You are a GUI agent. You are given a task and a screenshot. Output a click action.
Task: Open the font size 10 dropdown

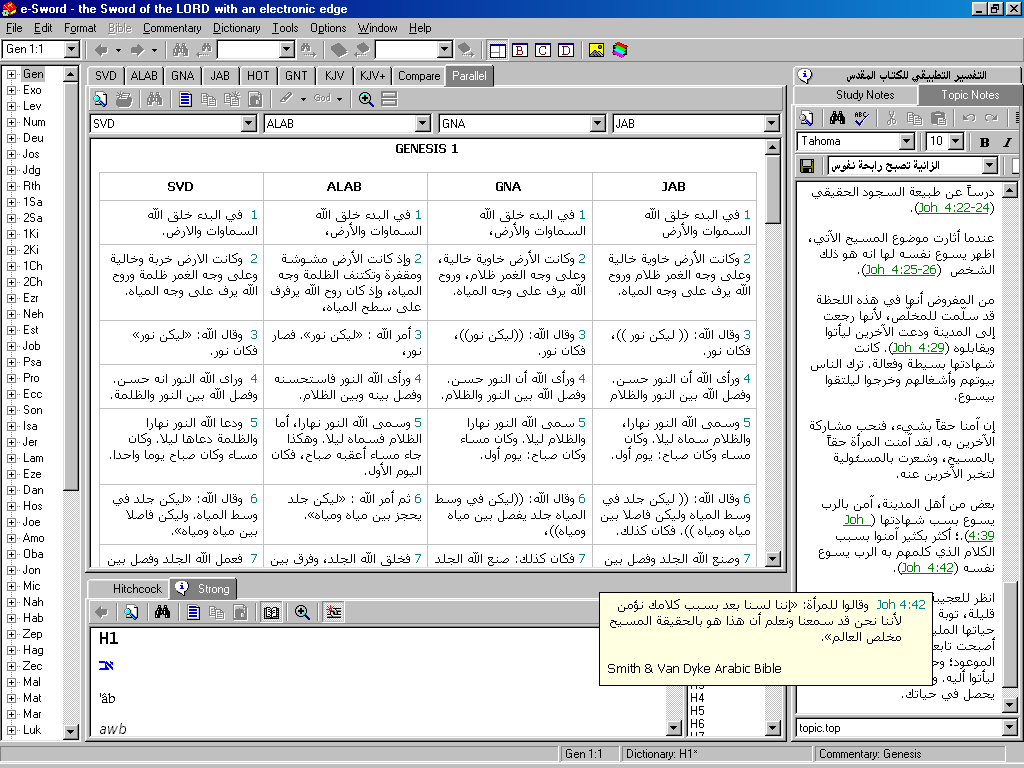click(x=956, y=141)
